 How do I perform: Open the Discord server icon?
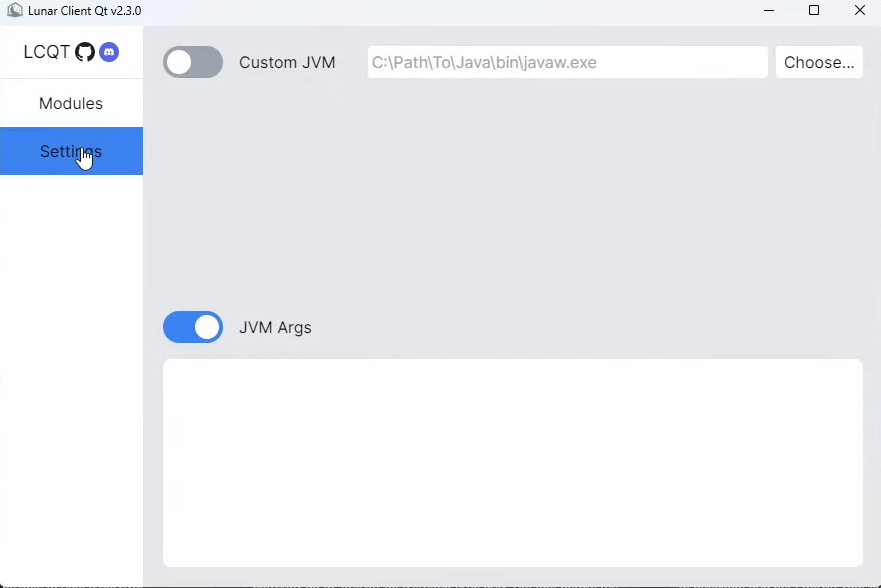pyautogui.click(x=109, y=52)
